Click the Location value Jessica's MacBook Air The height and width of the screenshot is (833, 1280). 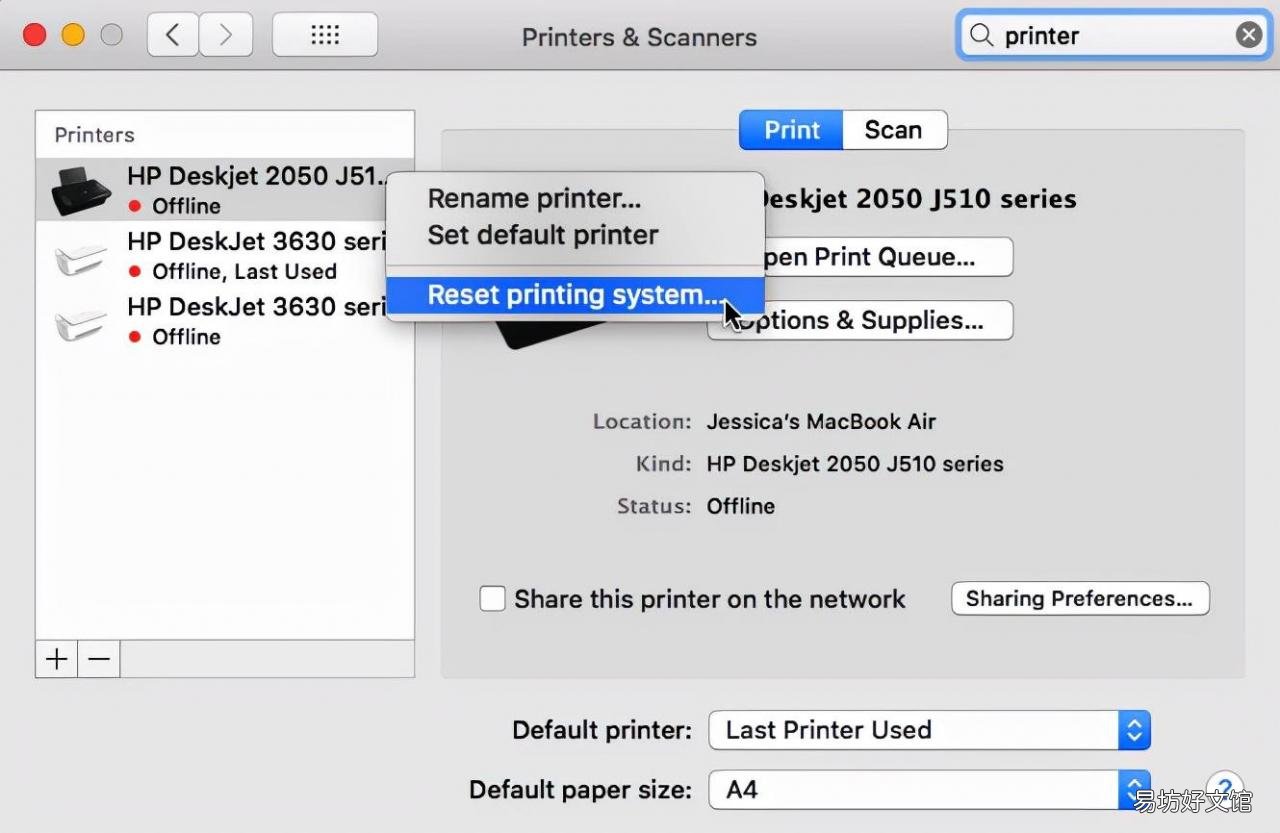(821, 422)
